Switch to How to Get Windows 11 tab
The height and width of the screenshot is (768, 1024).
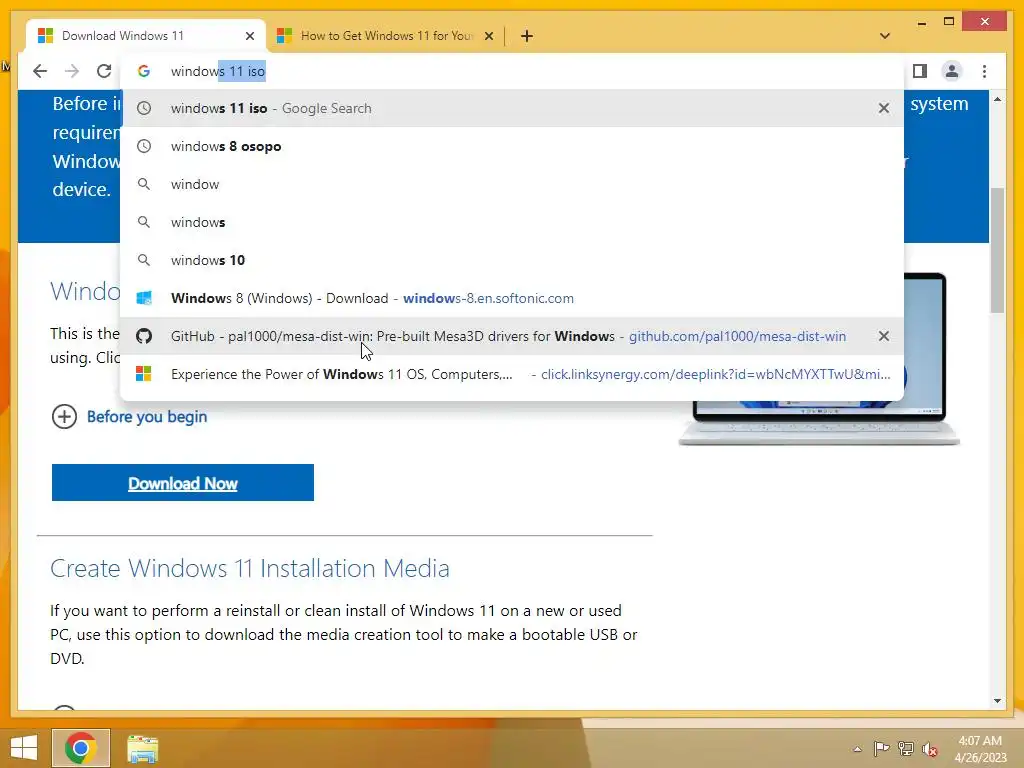point(385,36)
